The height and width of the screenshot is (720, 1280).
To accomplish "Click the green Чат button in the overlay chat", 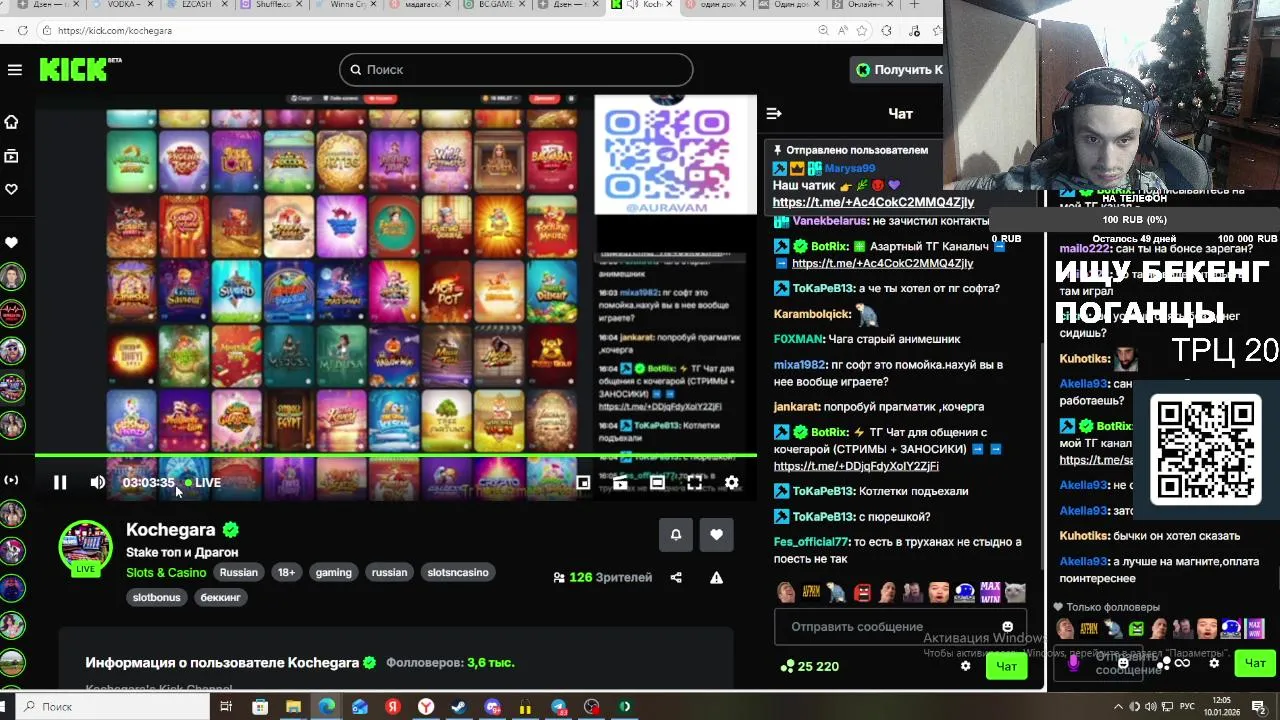I will click(x=1255, y=663).
